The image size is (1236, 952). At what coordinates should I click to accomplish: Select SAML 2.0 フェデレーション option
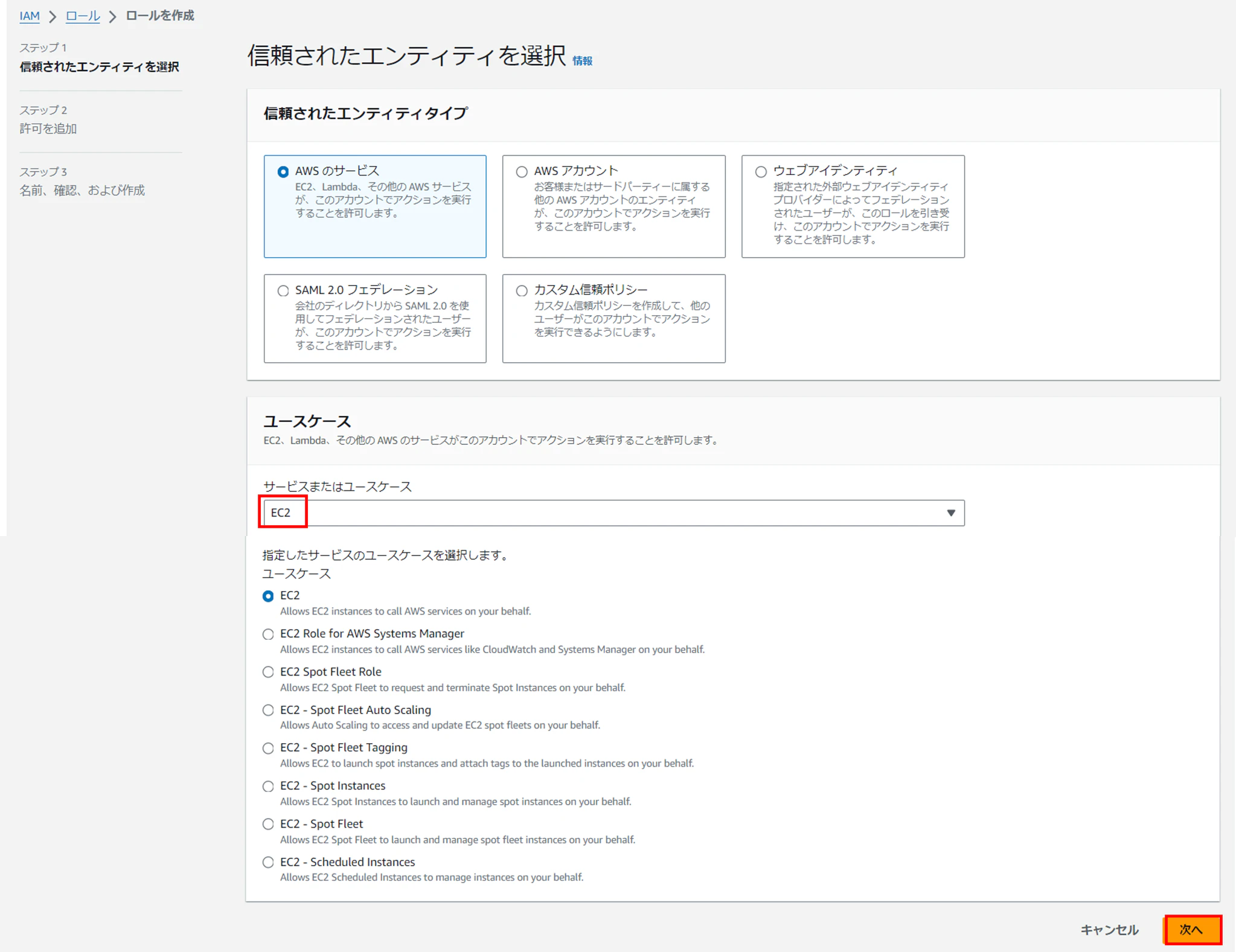283,291
